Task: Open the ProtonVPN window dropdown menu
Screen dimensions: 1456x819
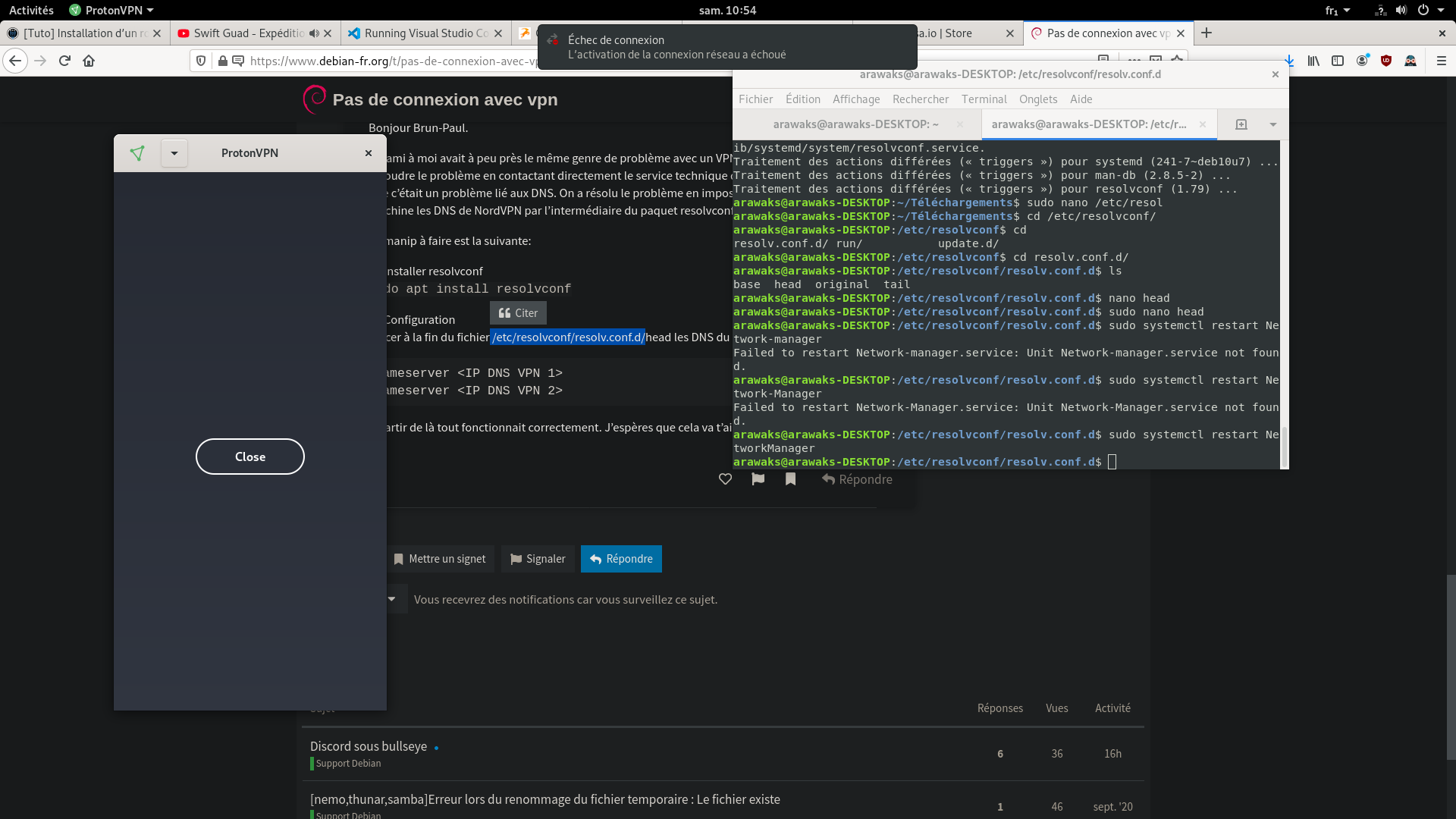Action: [174, 153]
